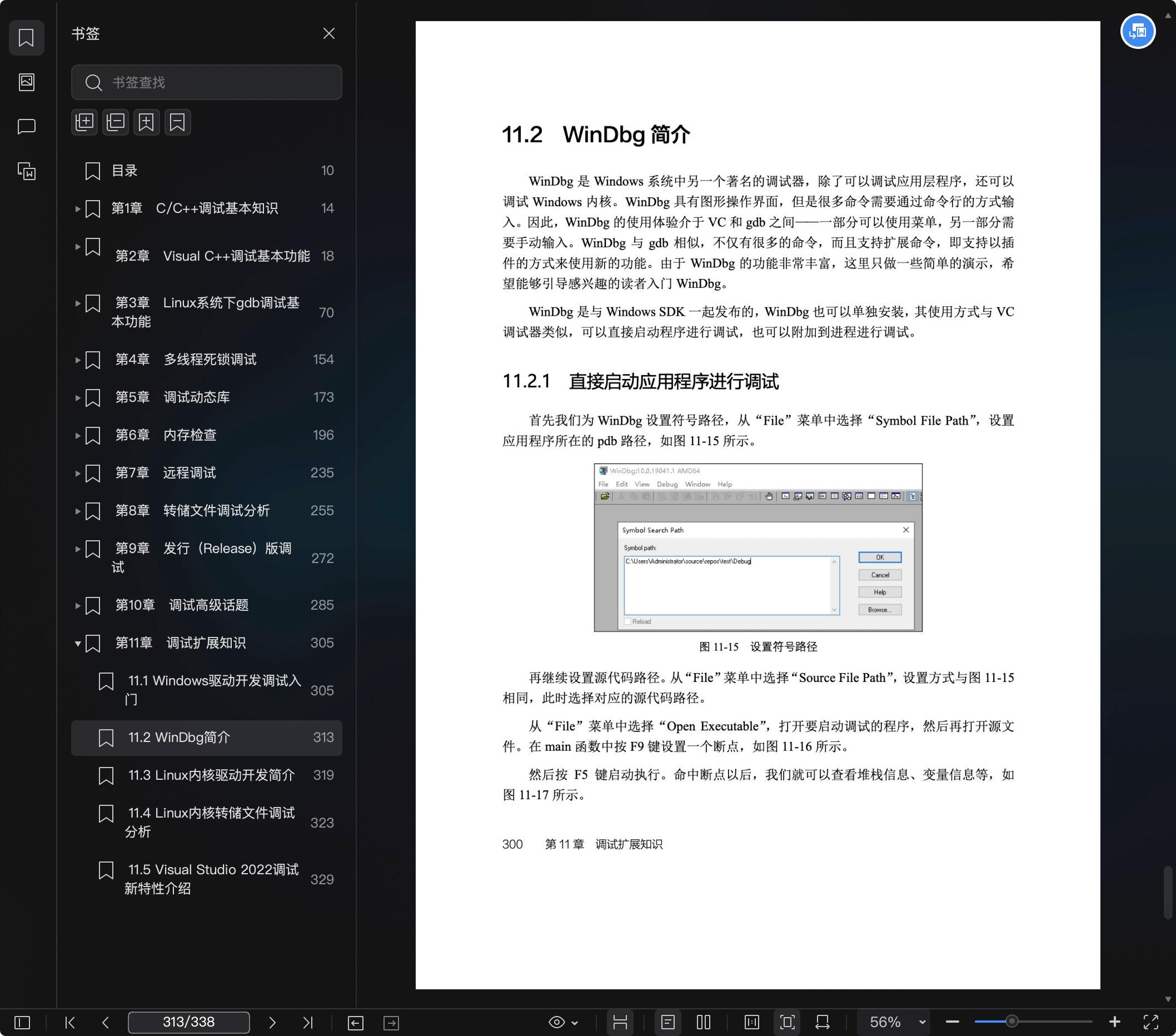The width and height of the screenshot is (1176, 1036).
Task: Go to the last page
Action: 308,1022
